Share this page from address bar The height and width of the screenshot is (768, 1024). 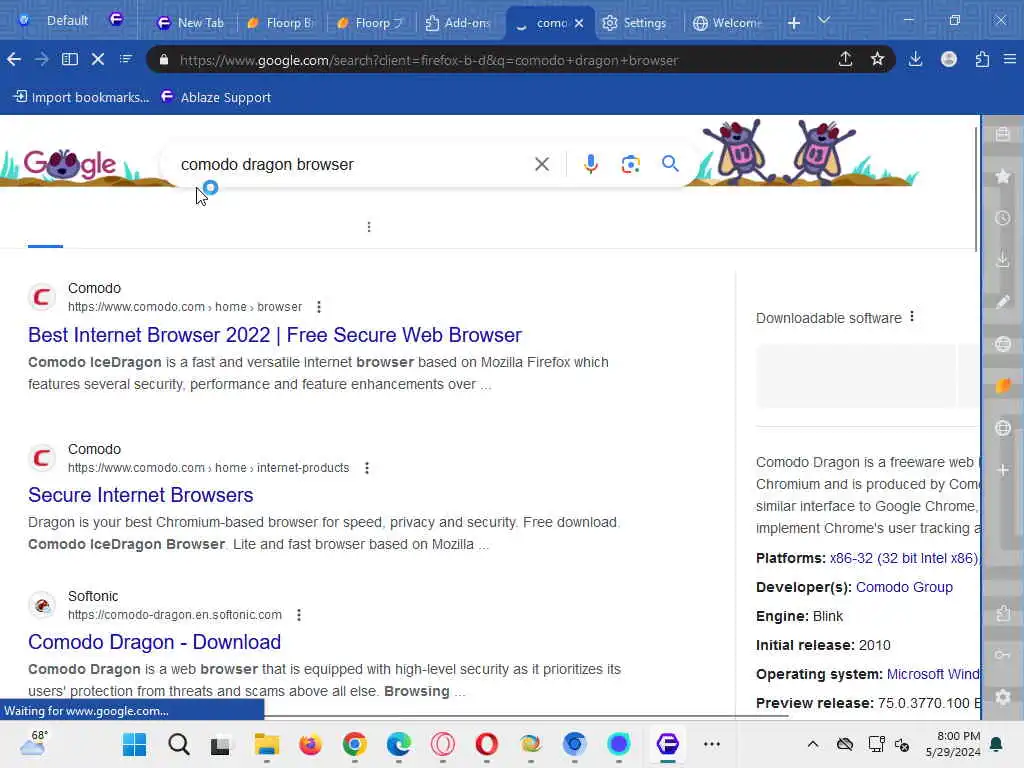(x=846, y=59)
